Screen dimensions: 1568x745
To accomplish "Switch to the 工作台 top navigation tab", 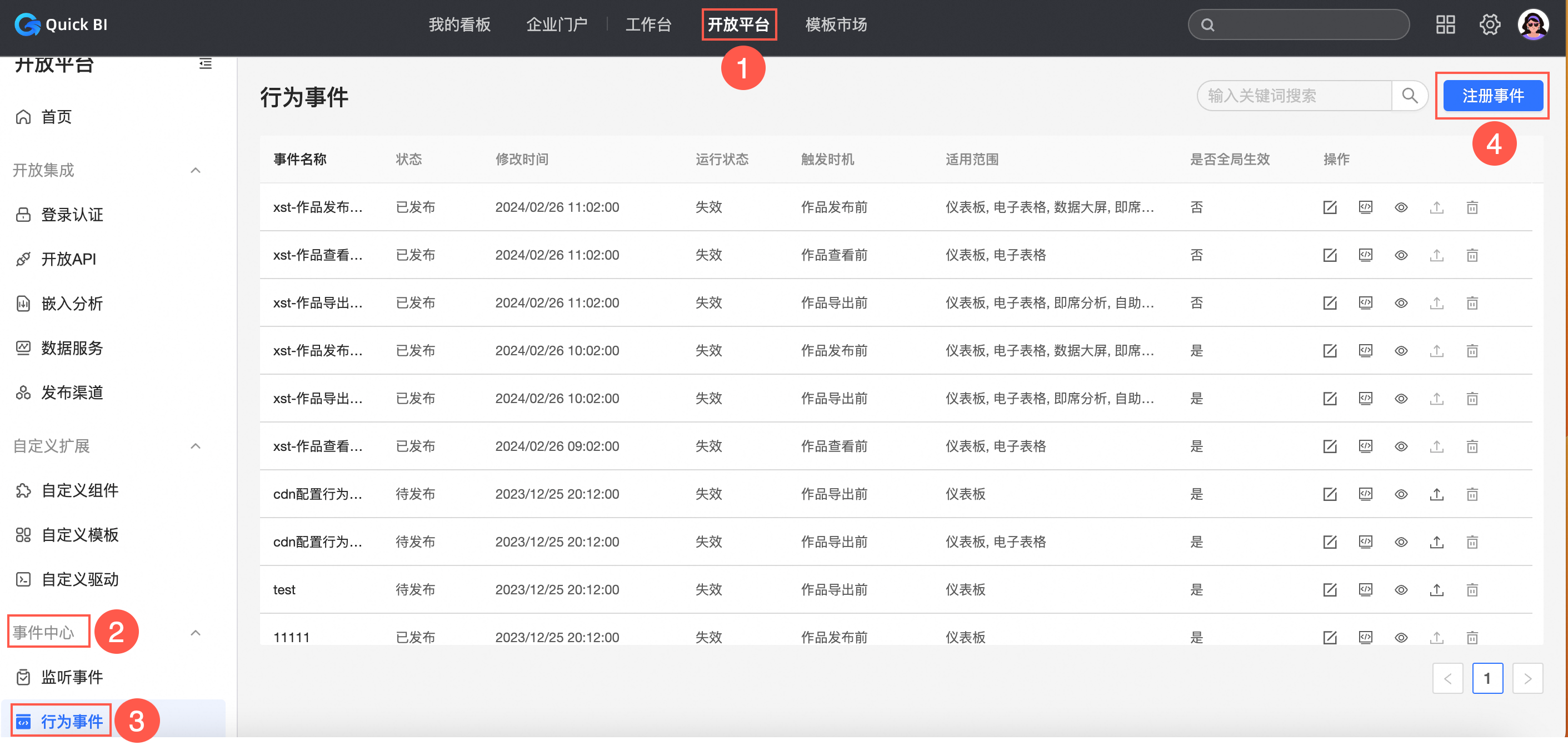I will (x=648, y=24).
